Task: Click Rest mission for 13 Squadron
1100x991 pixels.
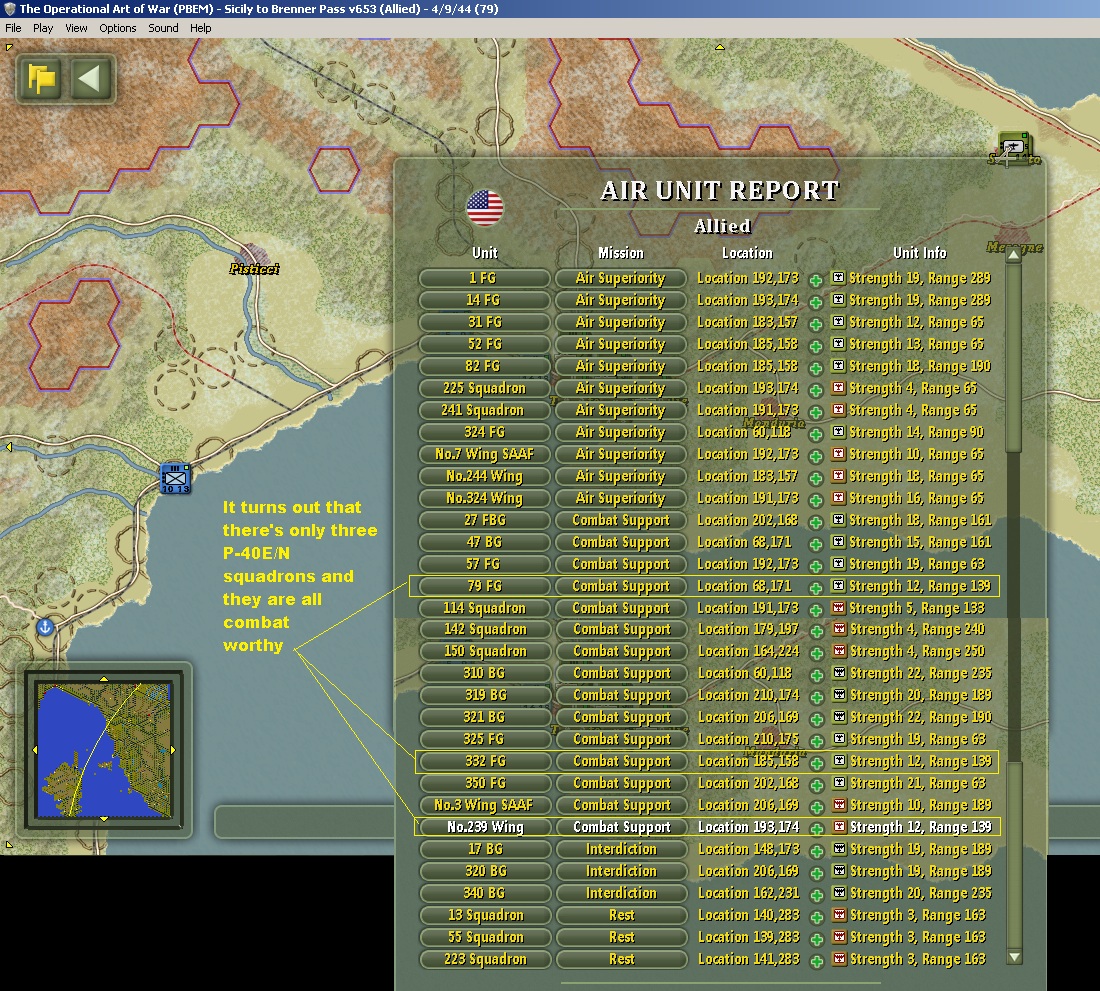Action: tap(621, 915)
